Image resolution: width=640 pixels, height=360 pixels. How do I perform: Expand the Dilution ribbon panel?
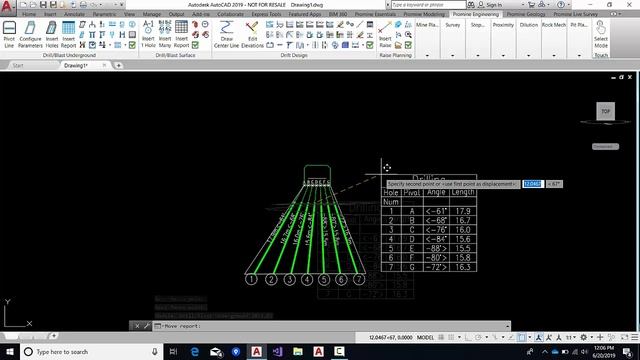529,55
